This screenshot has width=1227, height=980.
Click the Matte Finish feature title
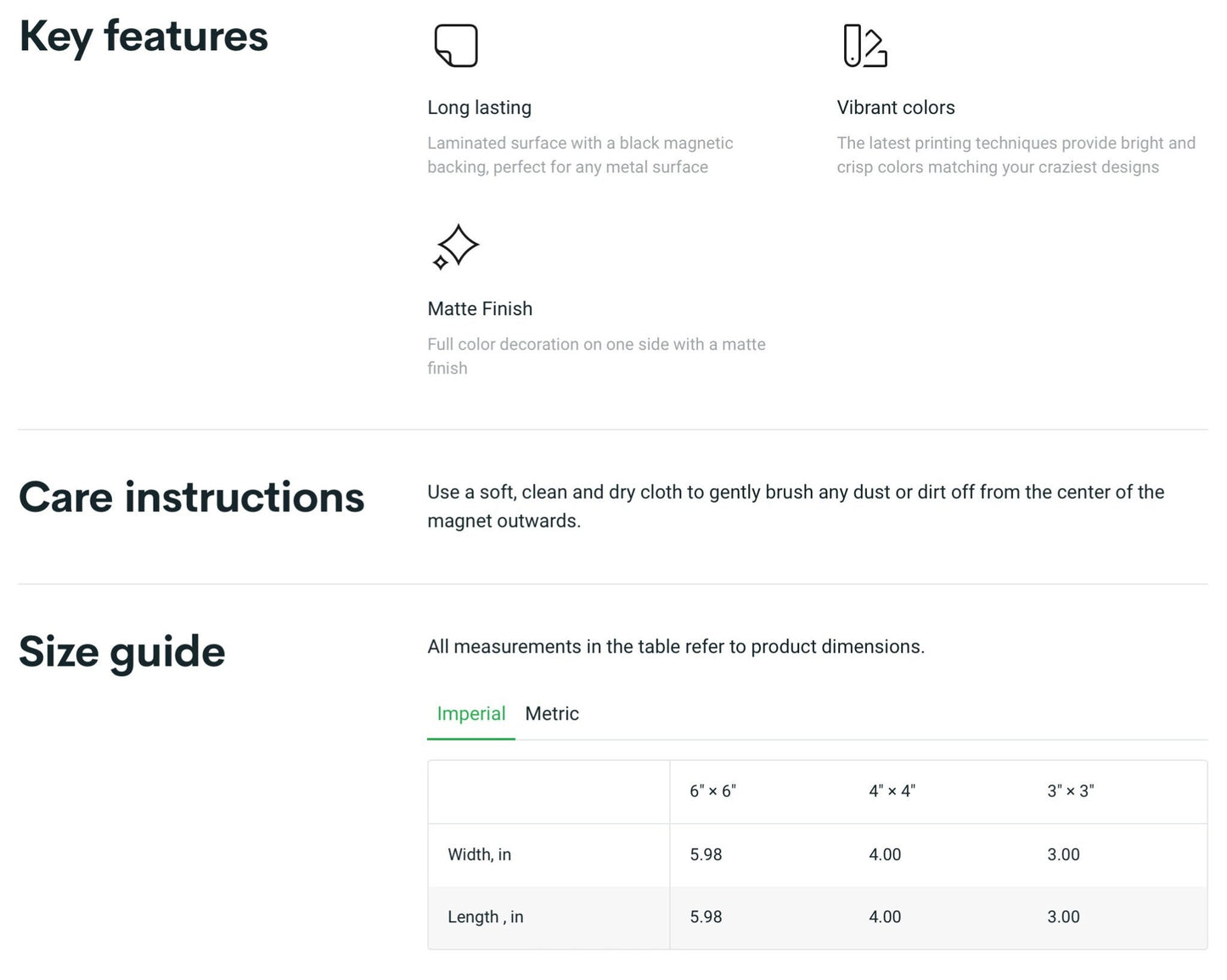click(480, 308)
